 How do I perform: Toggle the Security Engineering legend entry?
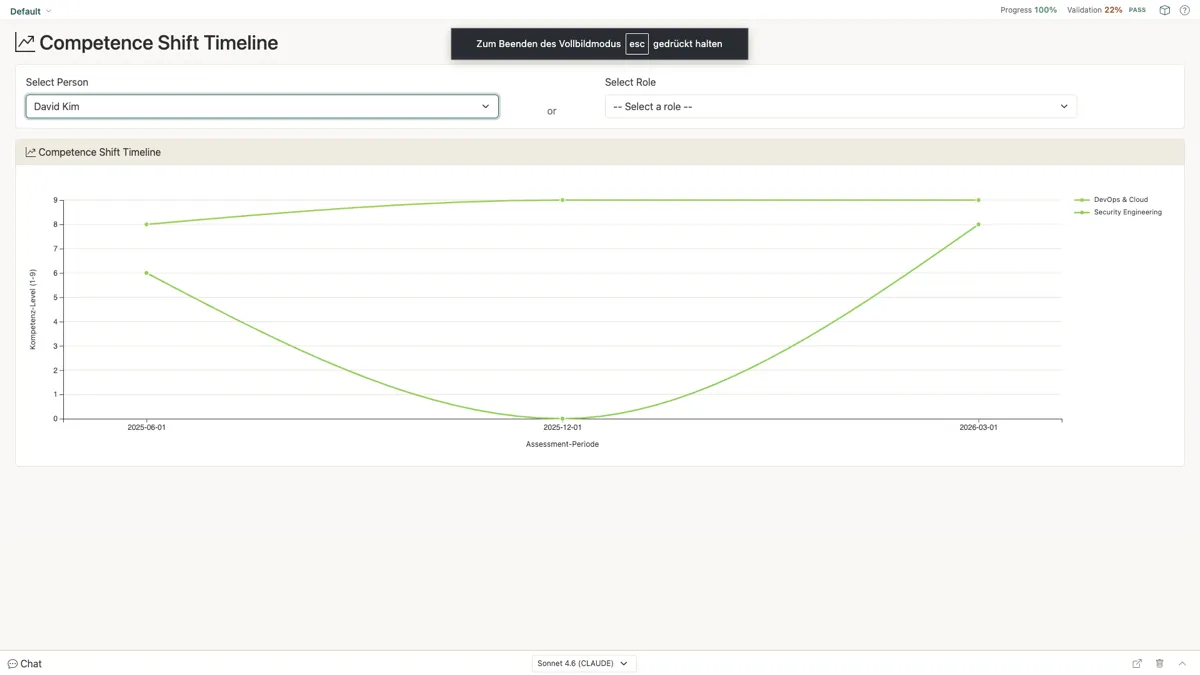point(1118,212)
